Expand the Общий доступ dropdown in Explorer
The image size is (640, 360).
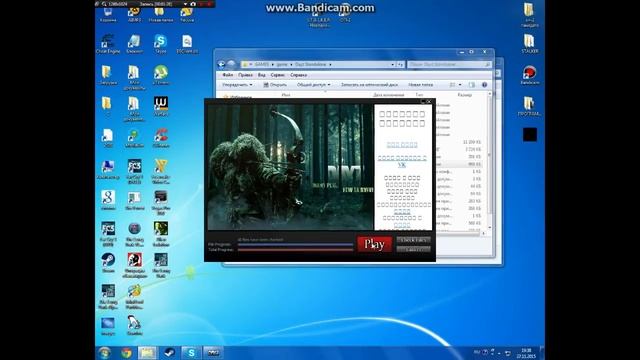313,85
